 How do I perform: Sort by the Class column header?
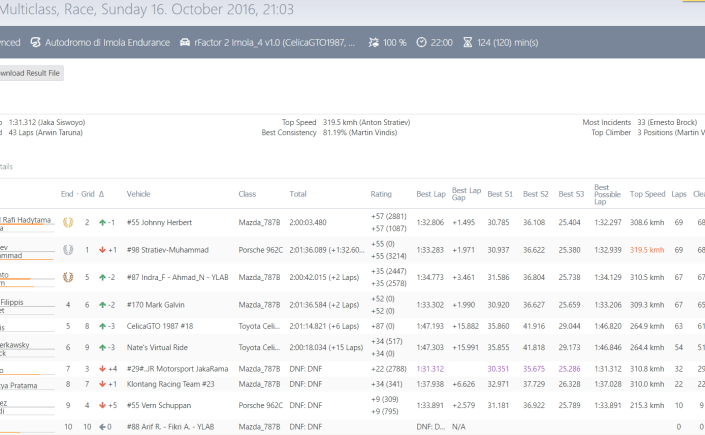coord(247,194)
